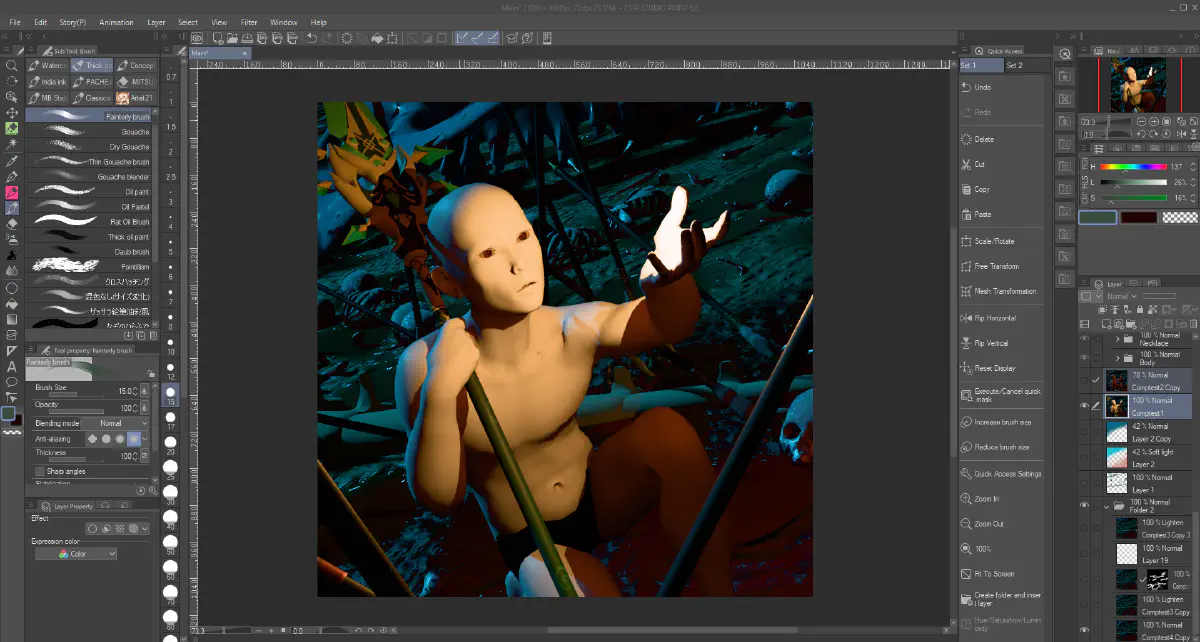Viewport: 1200px width, 642px height.
Task: Select the Zoom magnifier tool
Action: 11,65
